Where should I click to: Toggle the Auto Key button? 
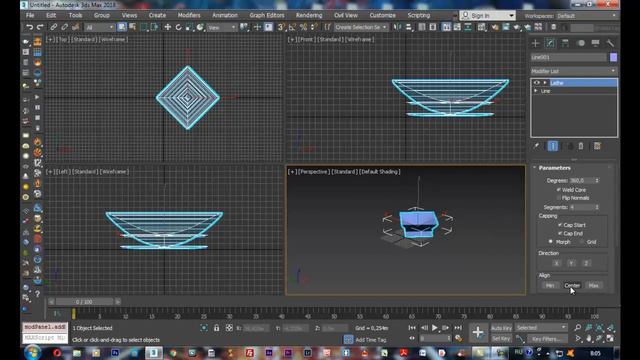[501, 328]
